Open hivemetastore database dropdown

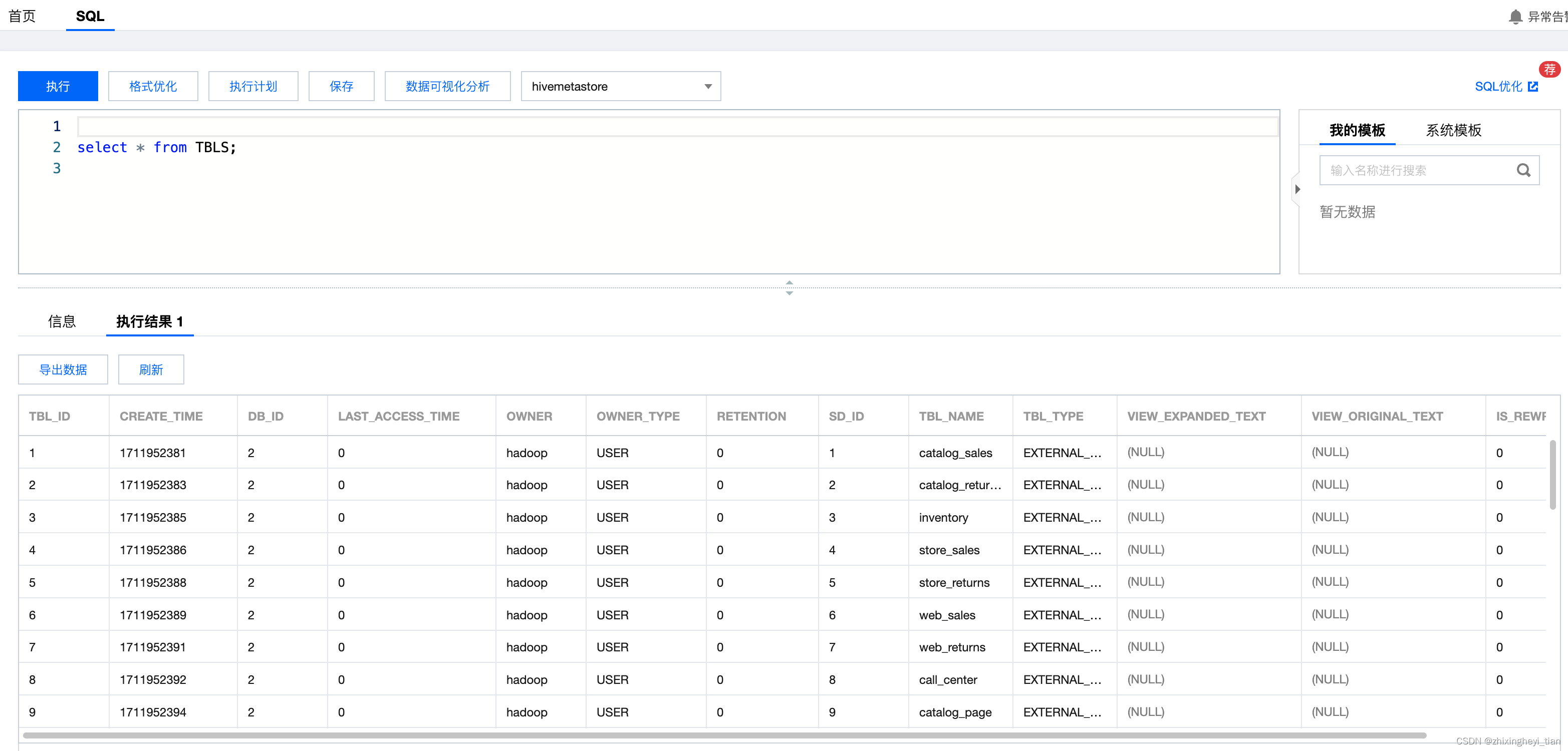pyautogui.click(x=620, y=86)
